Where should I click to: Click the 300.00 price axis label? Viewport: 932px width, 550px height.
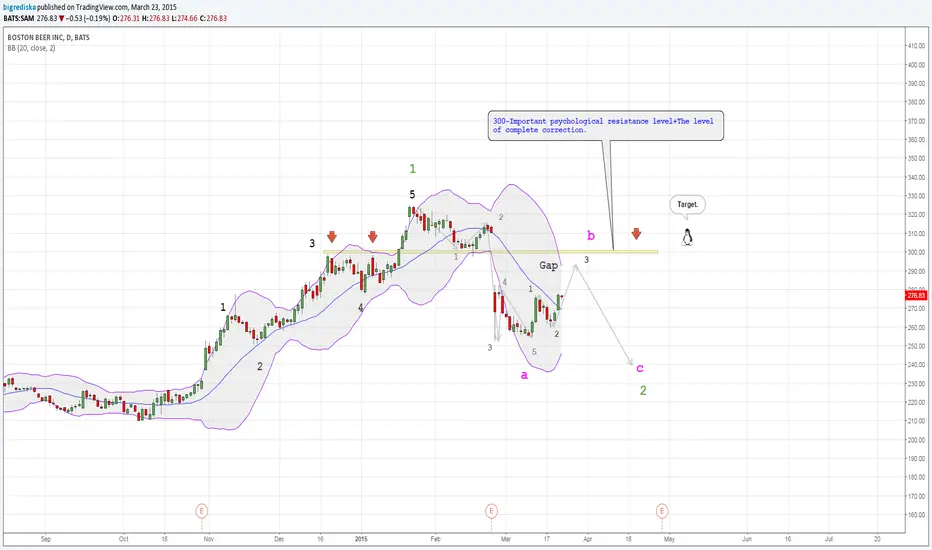(916, 252)
